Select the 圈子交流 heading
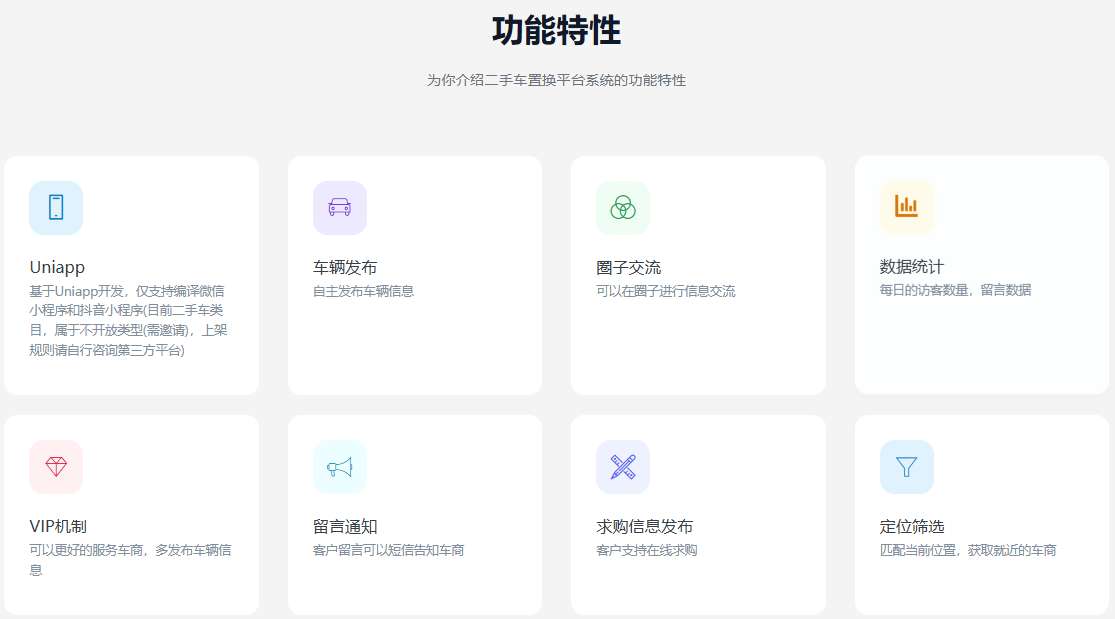Screen dimensions: 1115x619 coord(628,267)
